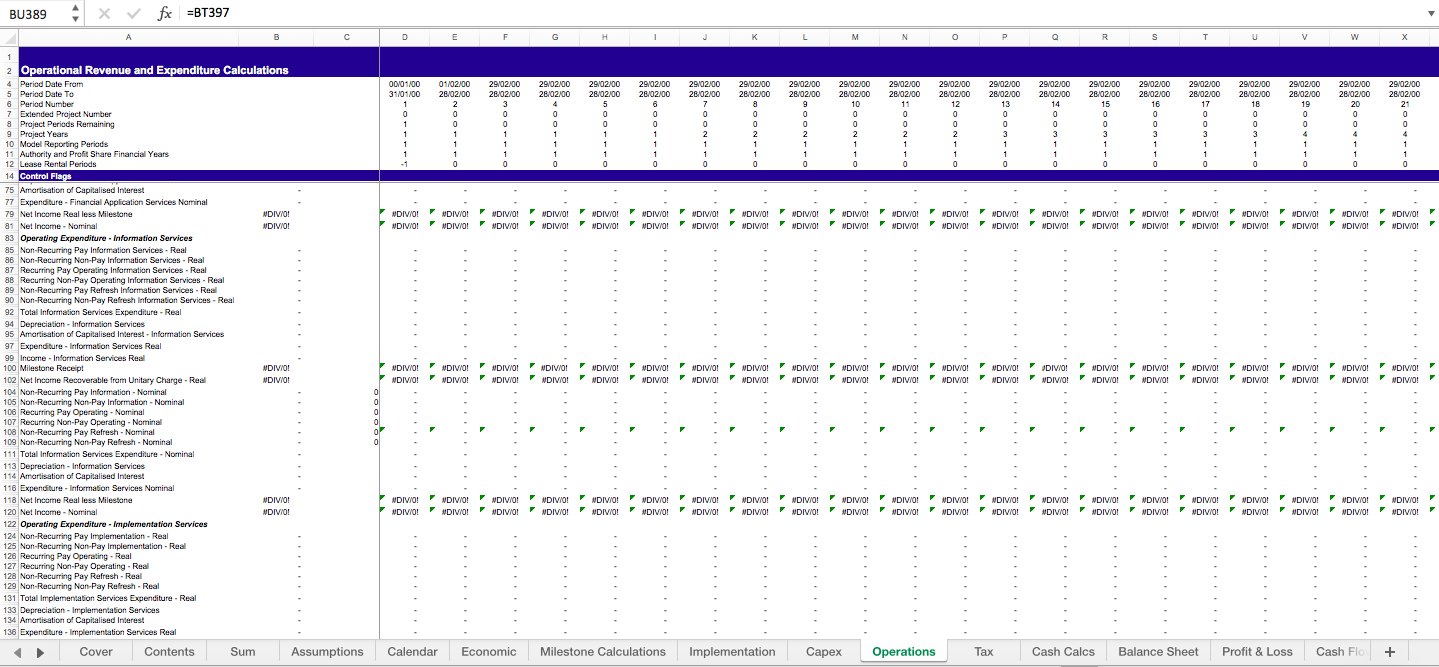The image size is (1439, 667).
Task: Click Non-Recurring Pay Implementation - Real label
Action: tap(94, 536)
